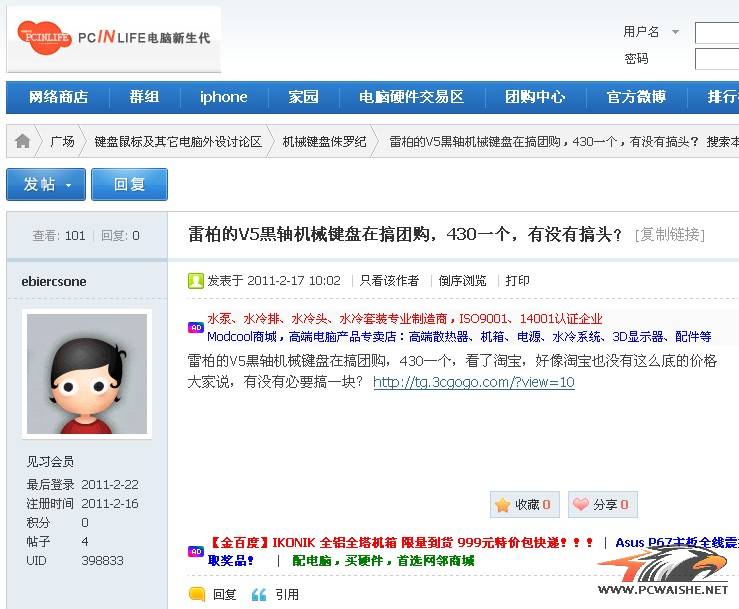Click the 引用 quote link
This screenshot has width=739, height=609.
287,595
